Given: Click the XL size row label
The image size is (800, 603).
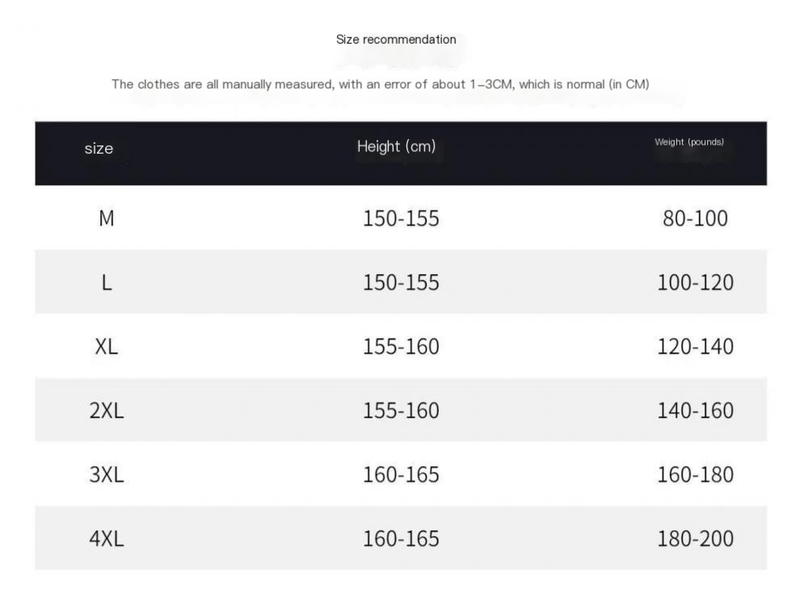Looking at the screenshot, I should (106, 347).
